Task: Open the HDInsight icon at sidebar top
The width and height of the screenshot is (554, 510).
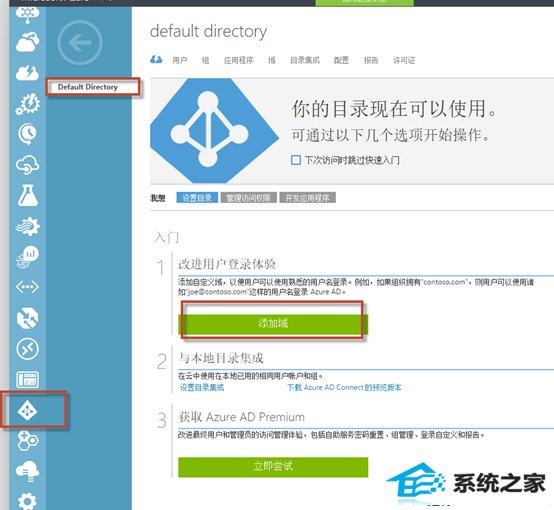Action: [28, 14]
